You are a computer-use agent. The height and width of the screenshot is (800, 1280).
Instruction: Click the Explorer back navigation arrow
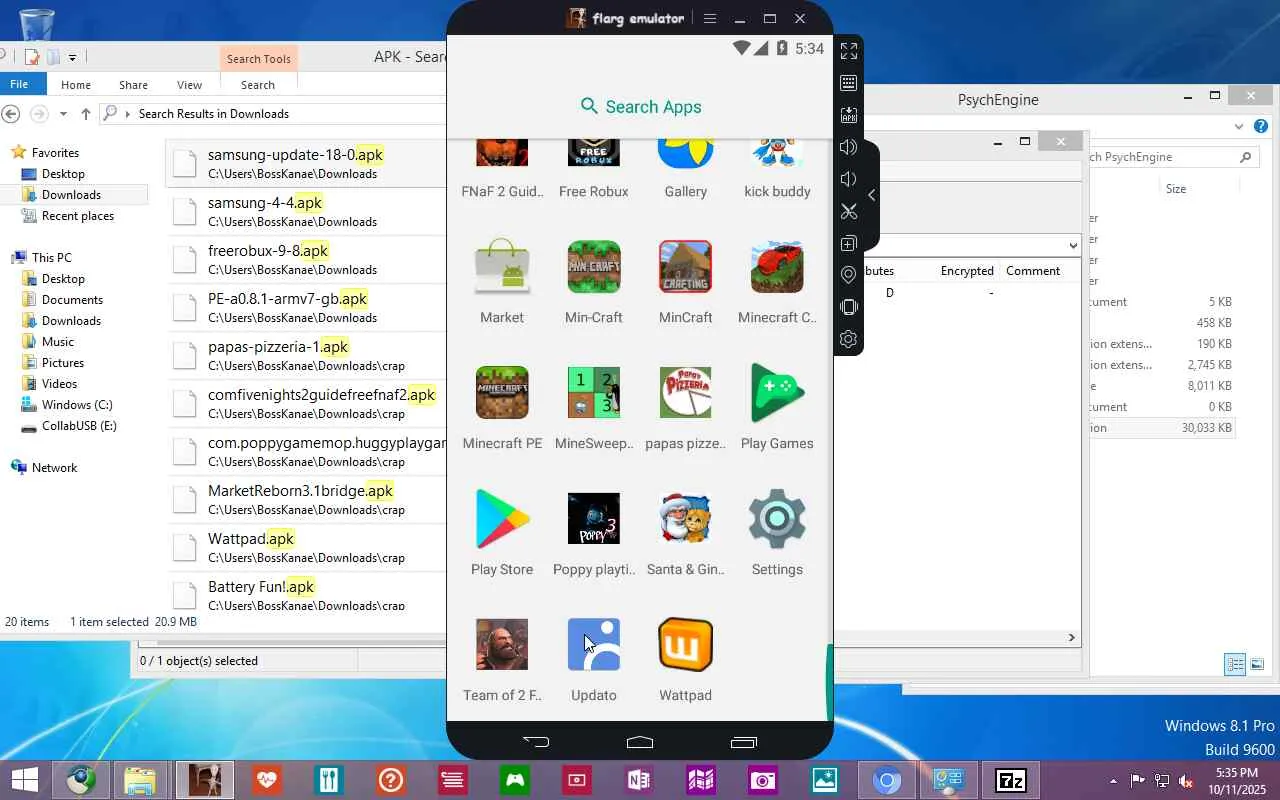pos(11,114)
